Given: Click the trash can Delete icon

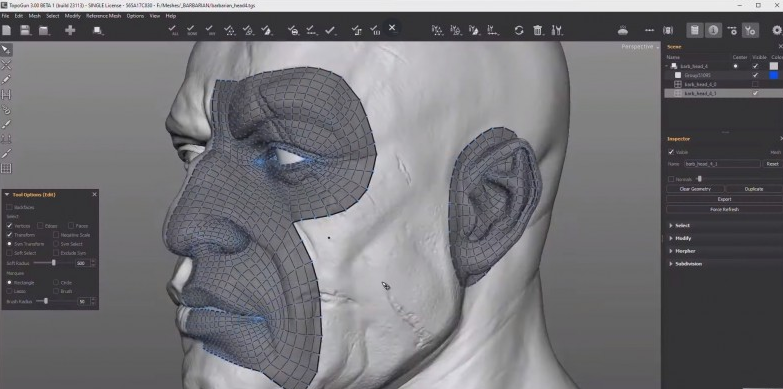Looking at the screenshot, I should [x=538, y=30].
